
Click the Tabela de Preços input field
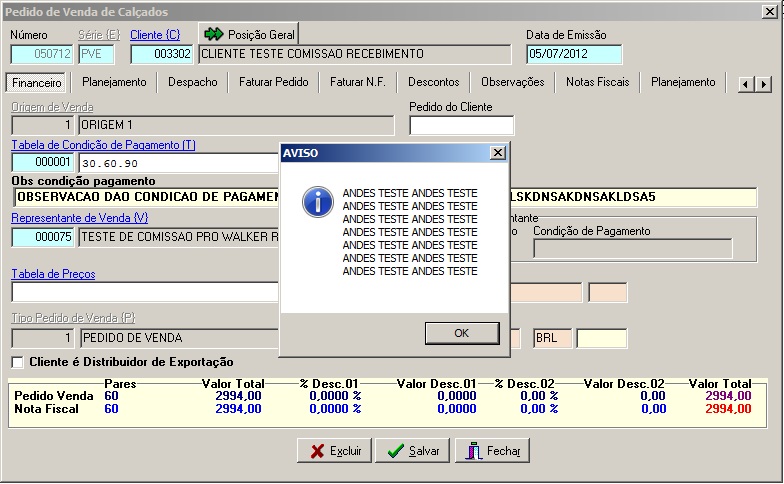click(145, 292)
